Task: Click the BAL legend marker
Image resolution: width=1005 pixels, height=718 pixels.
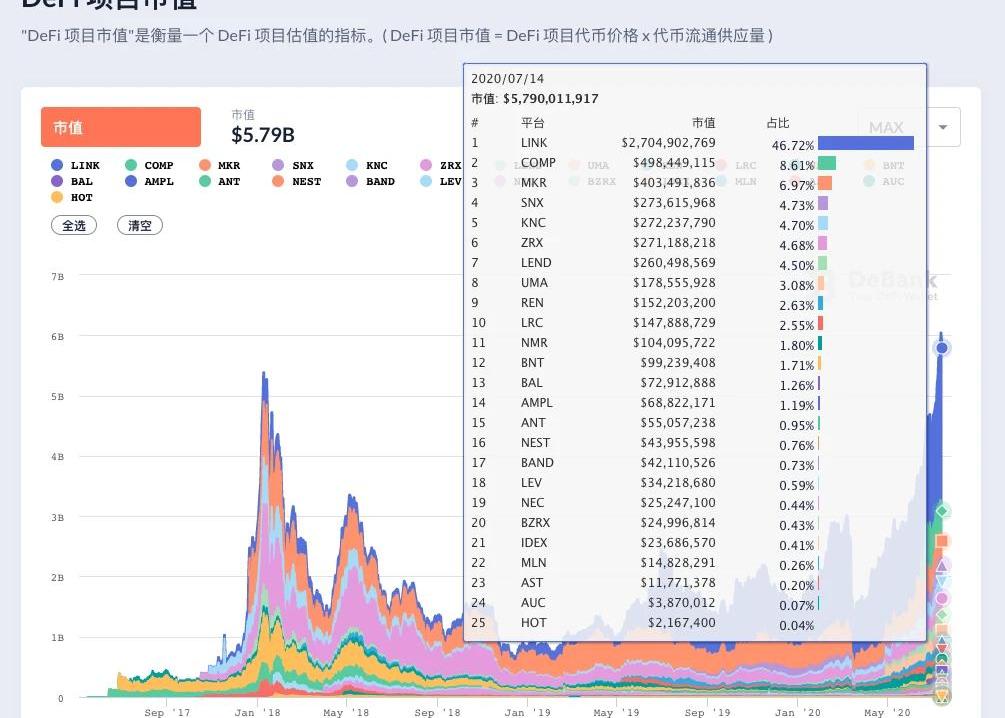Action: pos(57,182)
